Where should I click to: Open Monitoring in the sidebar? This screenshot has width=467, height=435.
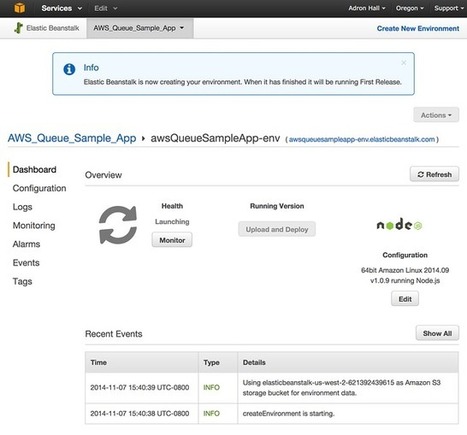tap(34, 225)
